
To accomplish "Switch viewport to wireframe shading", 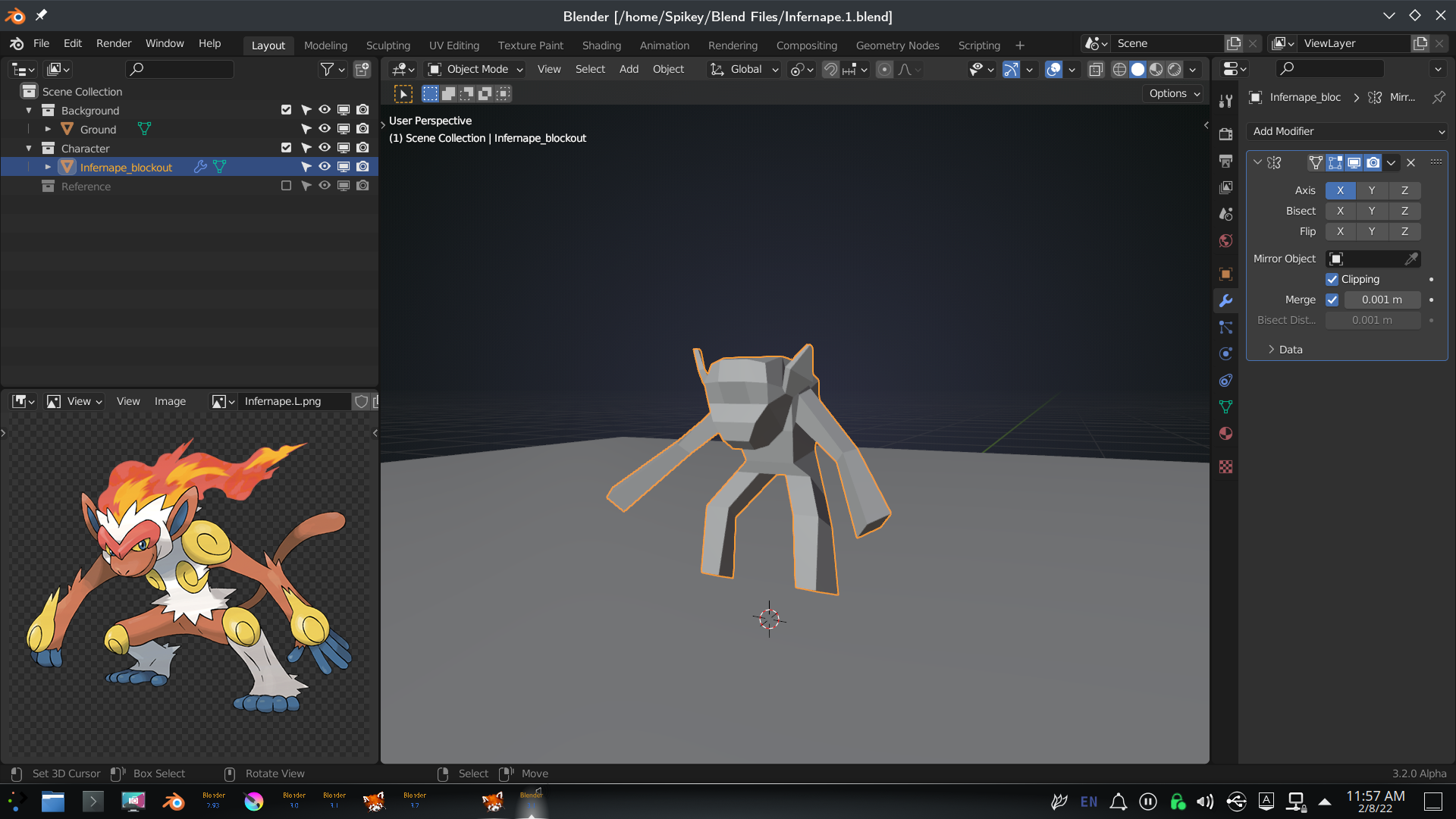I will [x=1119, y=70].
